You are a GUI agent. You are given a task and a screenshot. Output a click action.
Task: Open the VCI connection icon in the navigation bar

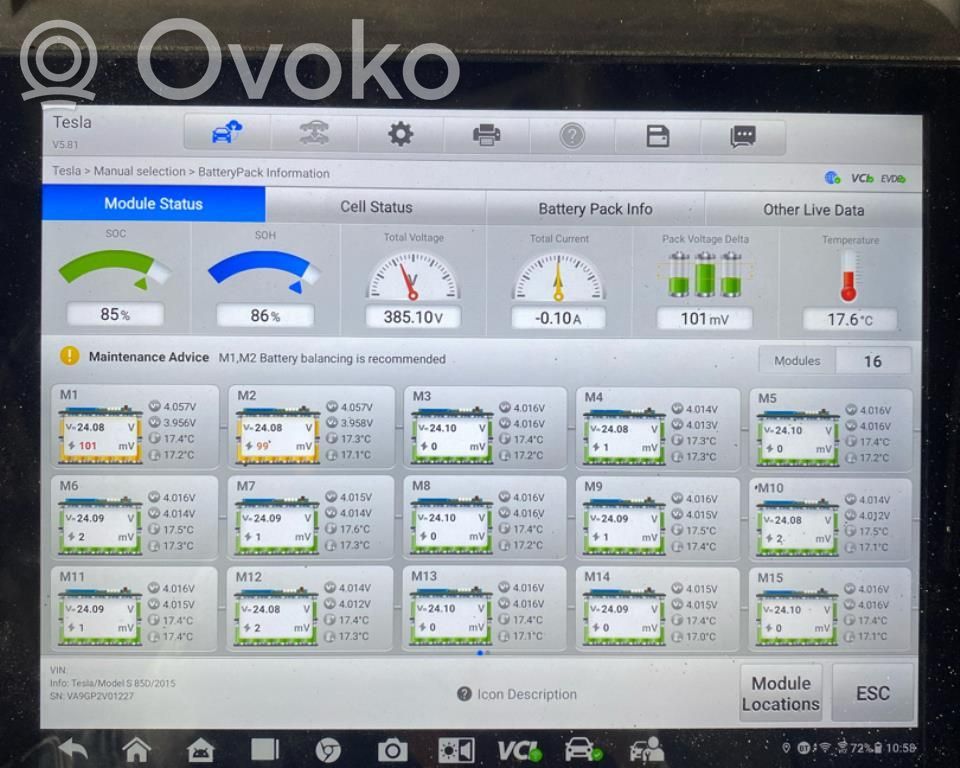tap(519, 750)
